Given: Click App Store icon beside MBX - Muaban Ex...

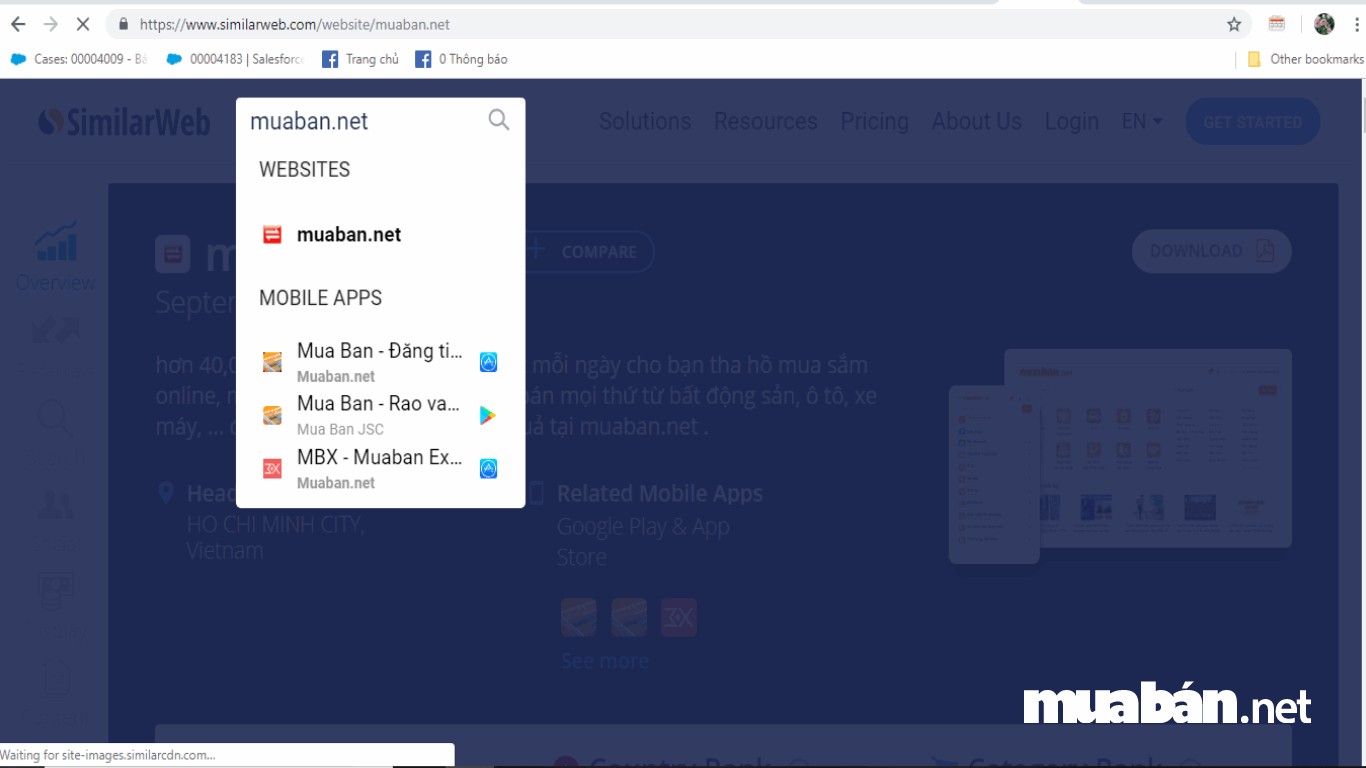Looking at the screenshot, I should point(488,468).
